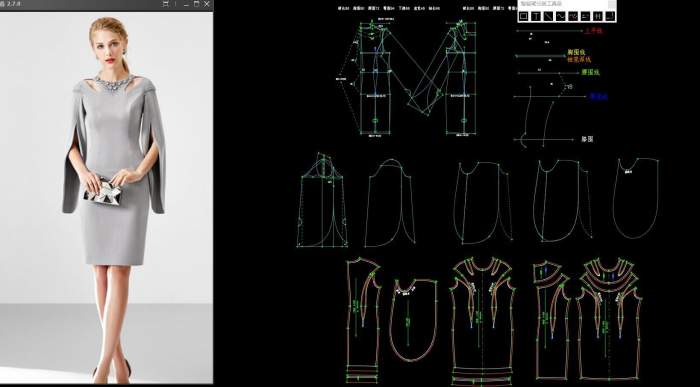
Task: Click the white 臀围 hip label
Action: click(587, 139)
